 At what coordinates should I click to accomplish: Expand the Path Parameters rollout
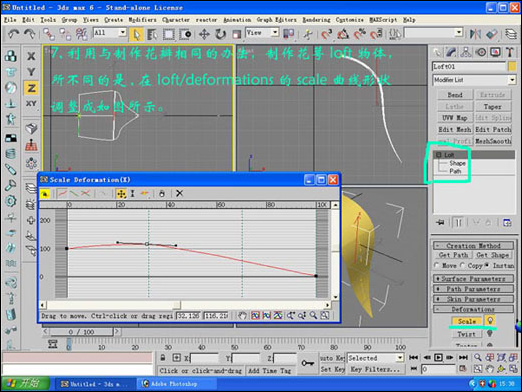tap(473, 289)
